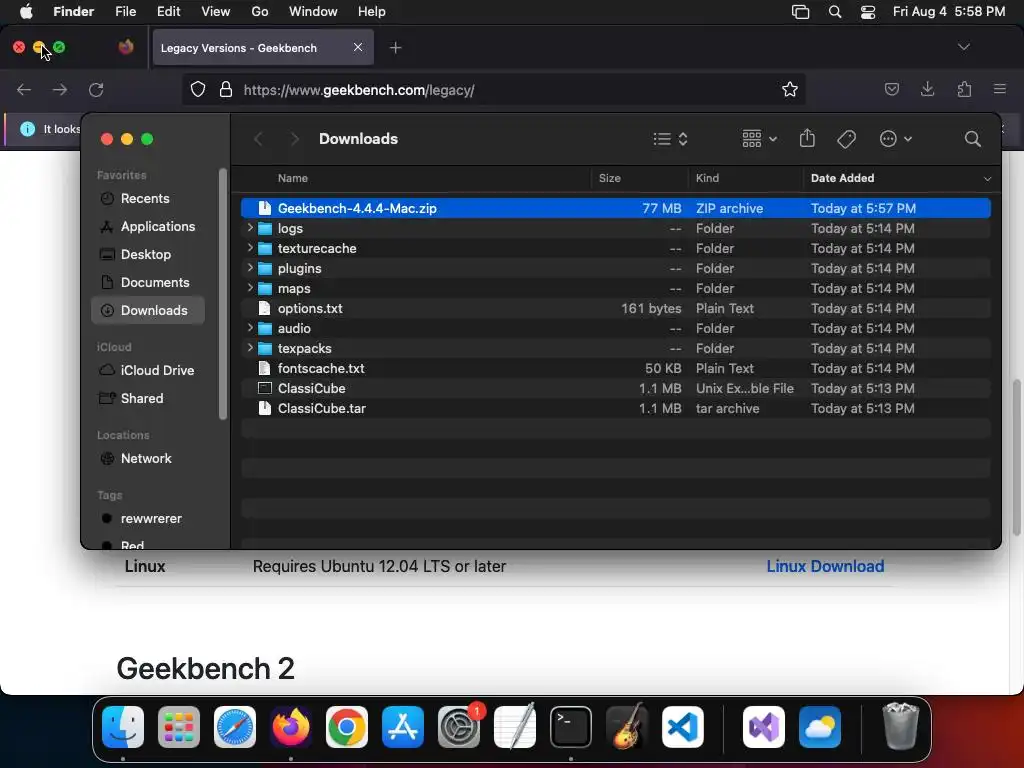
Task: Expand the plugins folder
Action: 250,268
